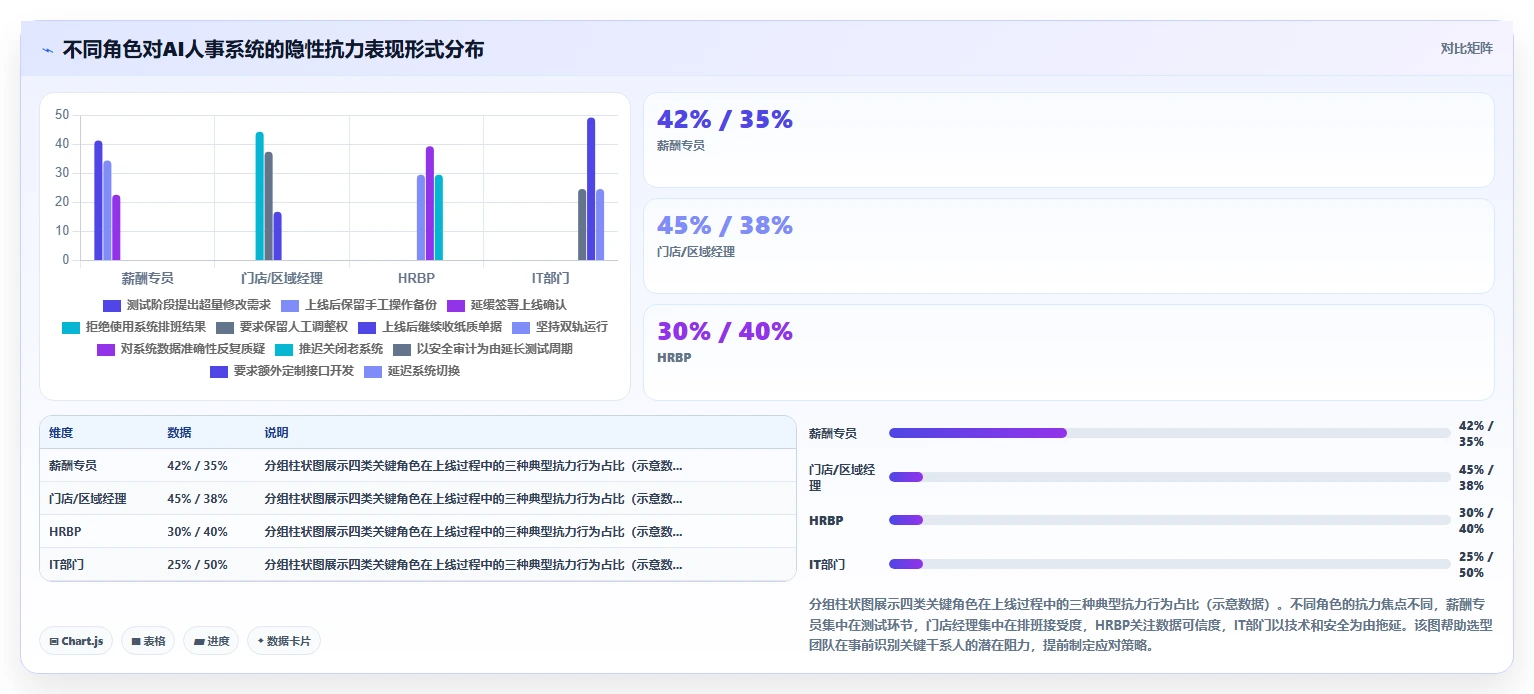Hide the 延迟系统切换 legend series
The width and height of the screenshot is (1534, 694).
click(412, 371)
